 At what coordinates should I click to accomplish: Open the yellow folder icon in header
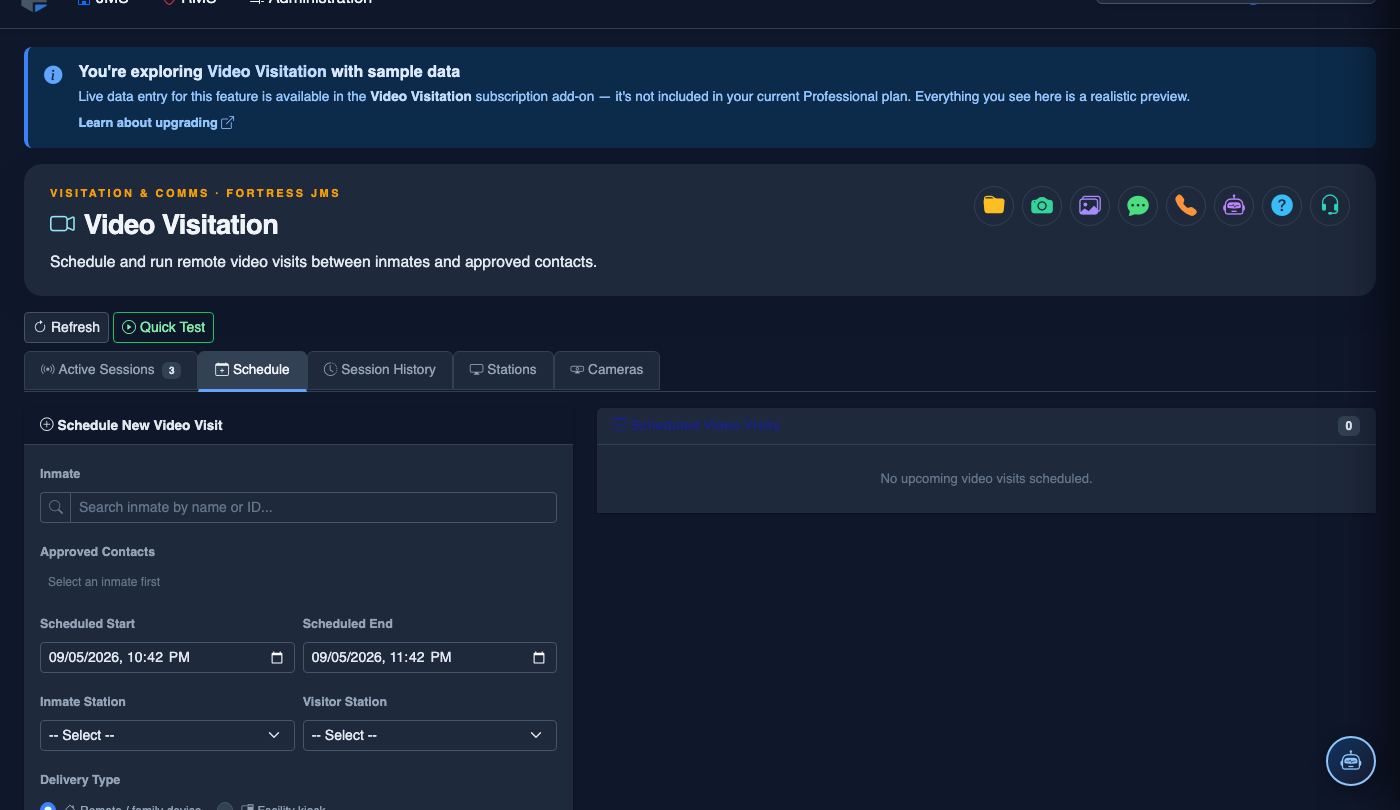tap(994, 206)
